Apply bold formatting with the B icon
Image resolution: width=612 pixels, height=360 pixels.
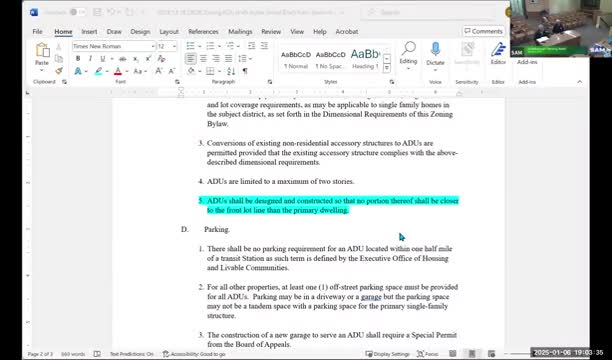point(78,59)
